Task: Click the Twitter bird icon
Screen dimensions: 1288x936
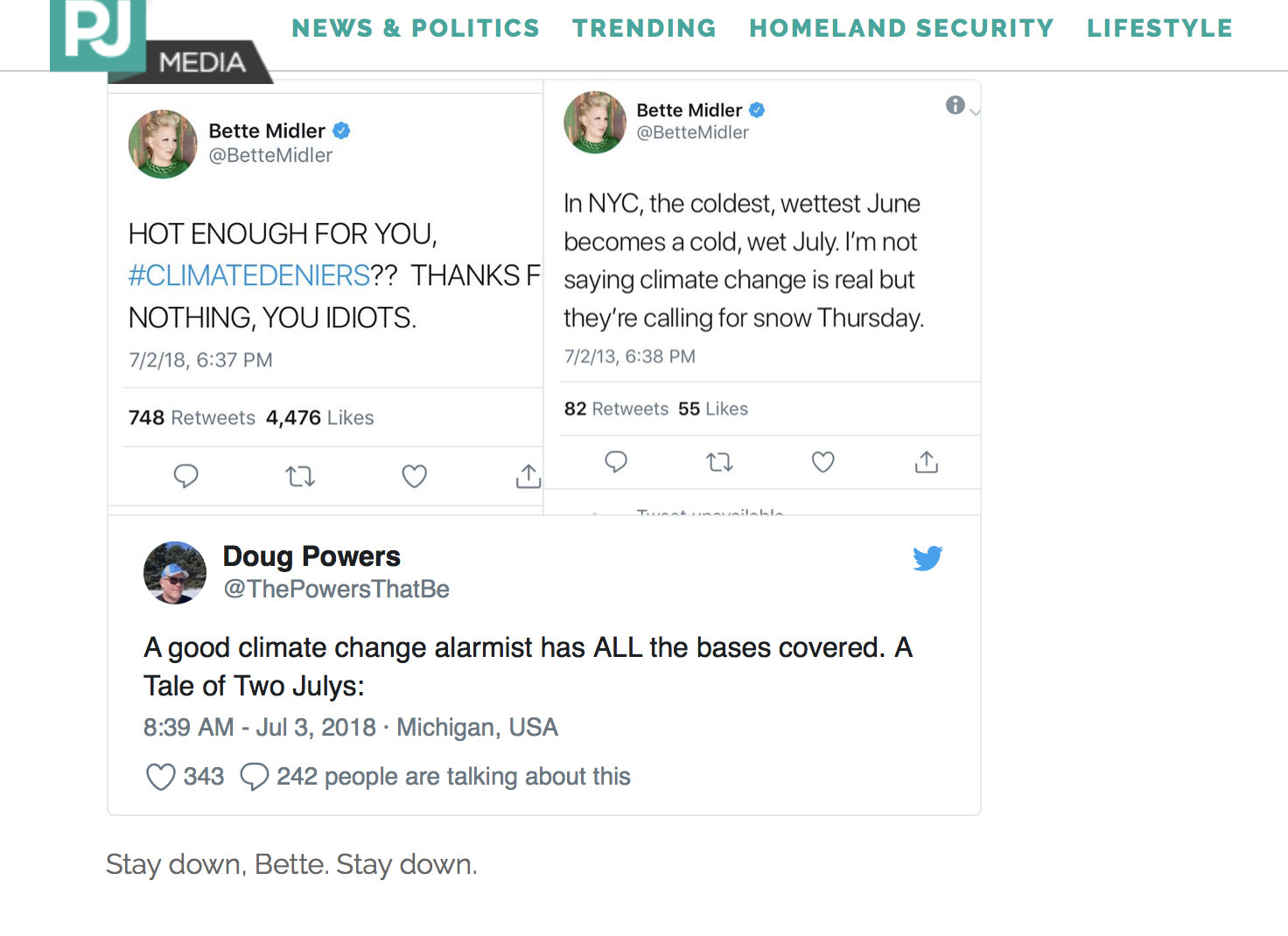Action: [927, 558]
